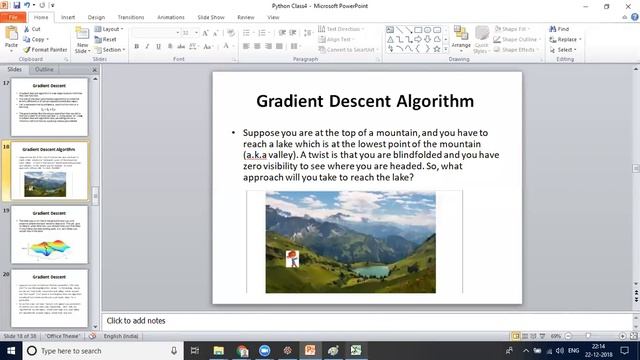The width and height of the screenshot is (640, 360).
Task: Zoom out with the minus button
Action: click(568, 336)
